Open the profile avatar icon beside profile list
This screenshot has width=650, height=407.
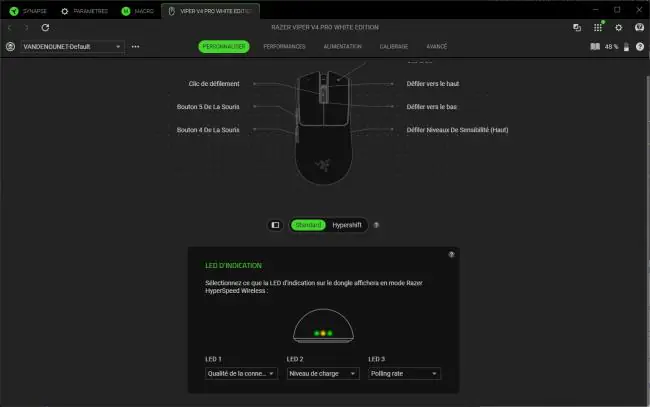click(10, 46)
